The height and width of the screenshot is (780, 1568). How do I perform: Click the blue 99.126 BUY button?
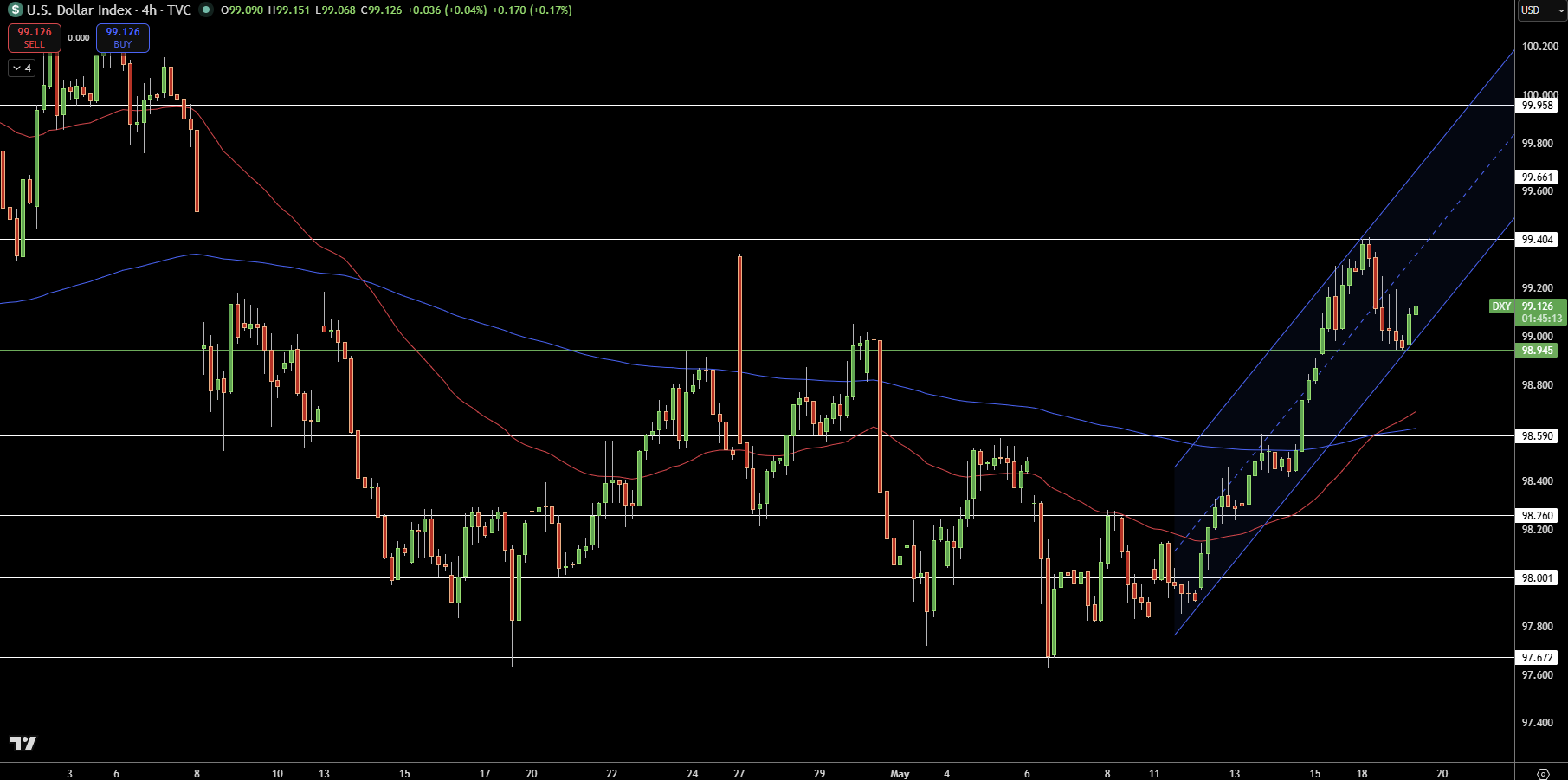click(123, 37)
